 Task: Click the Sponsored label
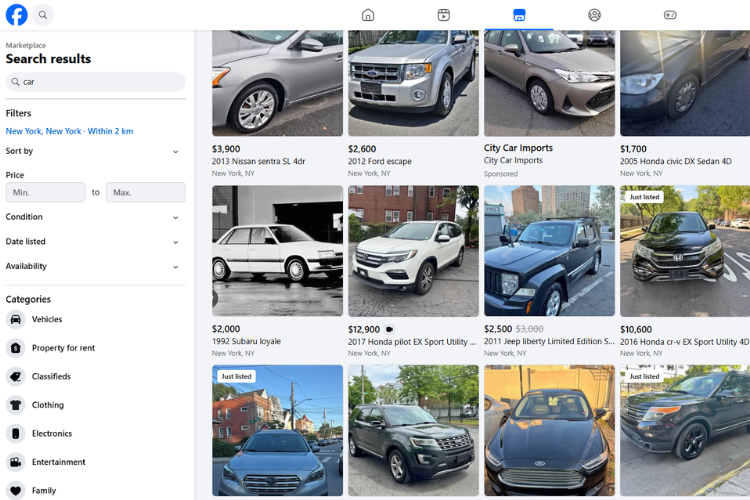point(501,174)
